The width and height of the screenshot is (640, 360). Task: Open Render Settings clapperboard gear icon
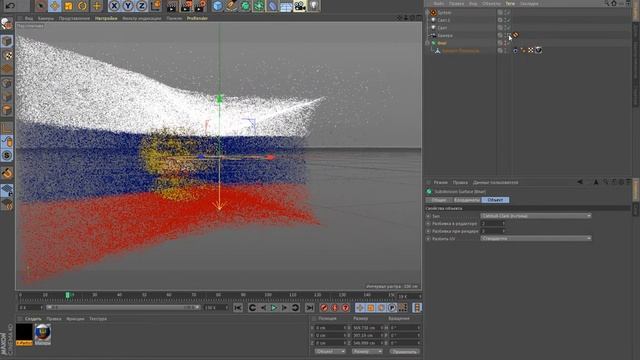coord(200,6)
